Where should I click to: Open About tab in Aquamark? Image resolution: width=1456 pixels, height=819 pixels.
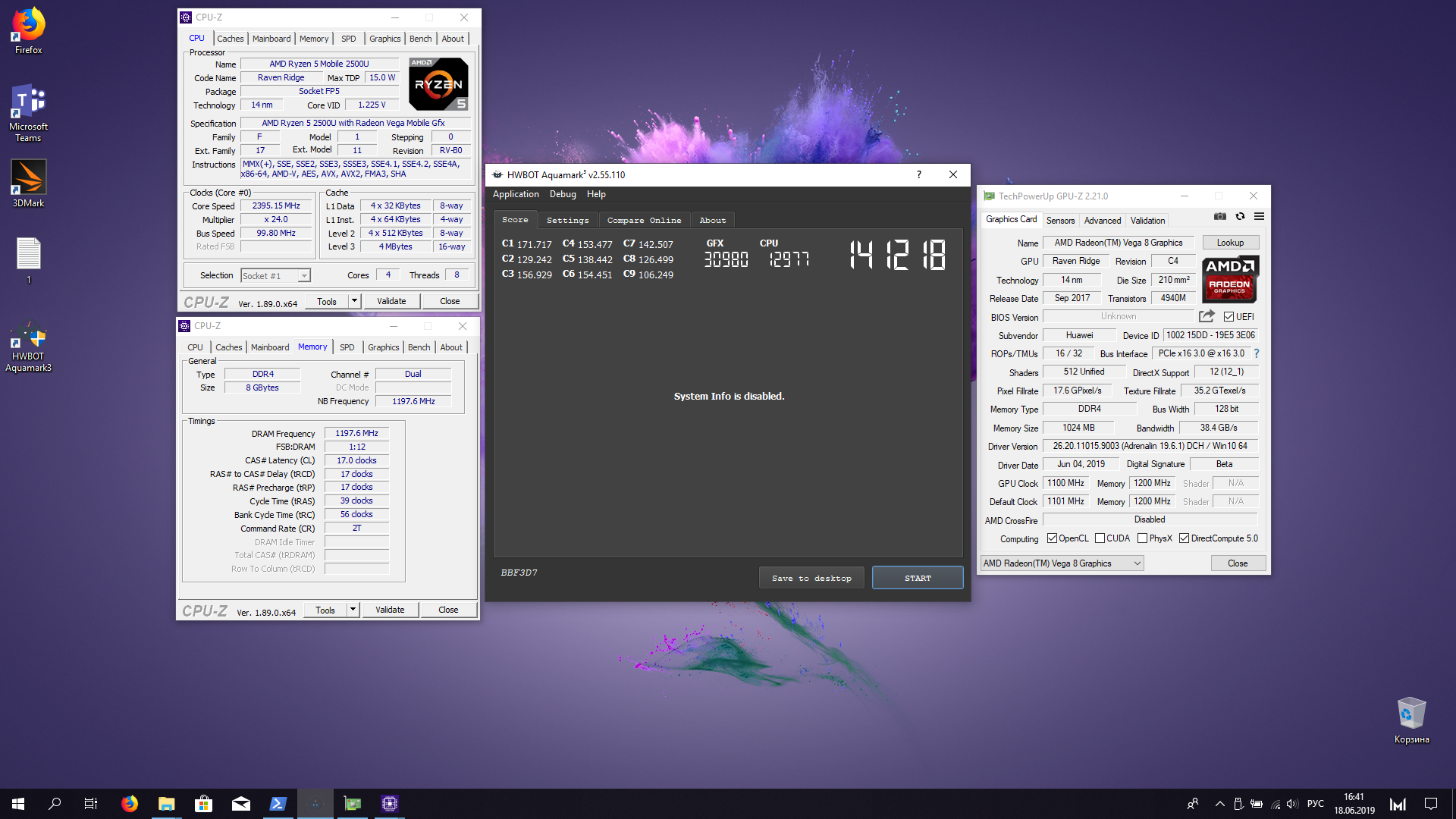click(713, 220)
